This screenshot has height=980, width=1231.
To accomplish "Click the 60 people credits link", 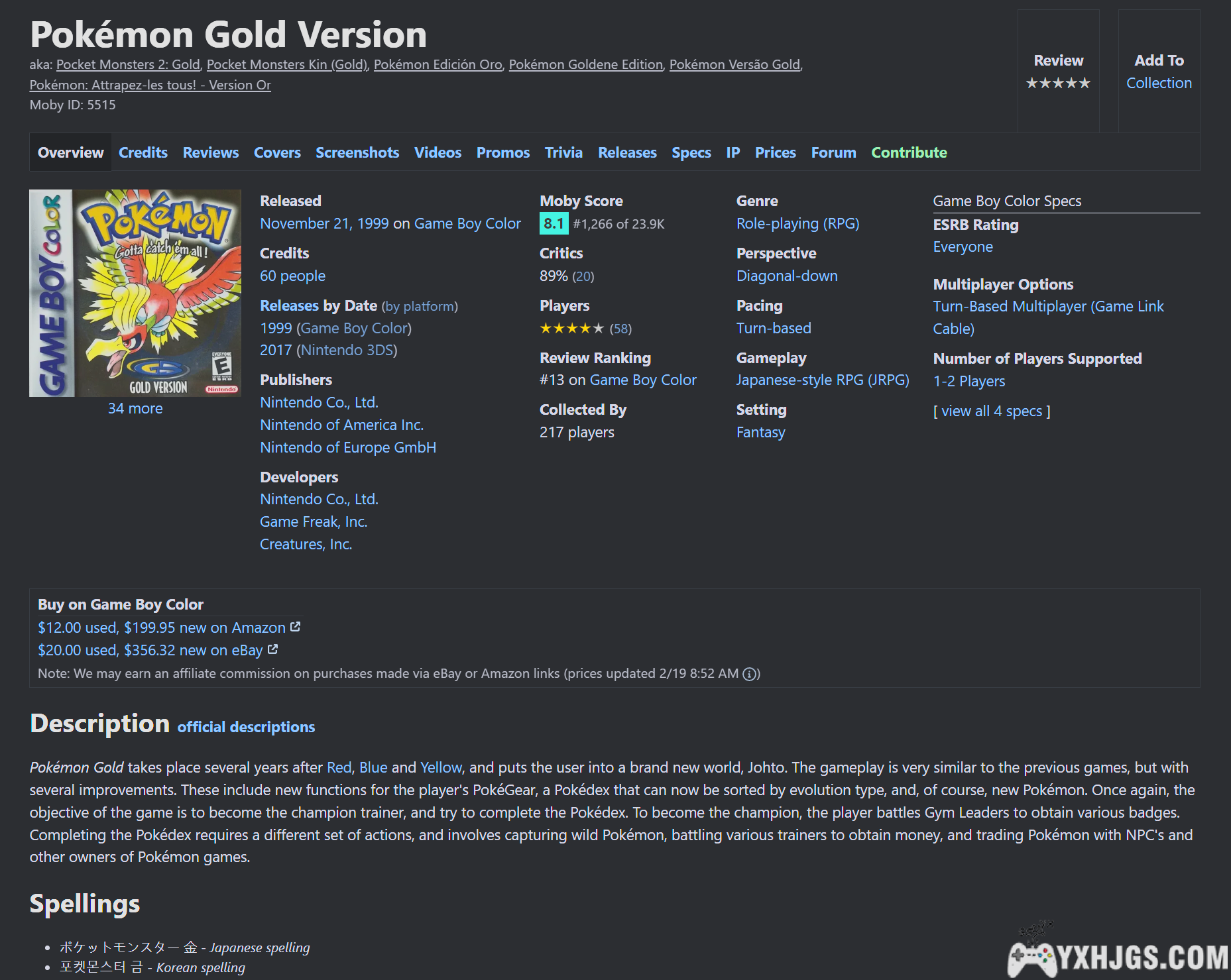I will pos(292,276).
